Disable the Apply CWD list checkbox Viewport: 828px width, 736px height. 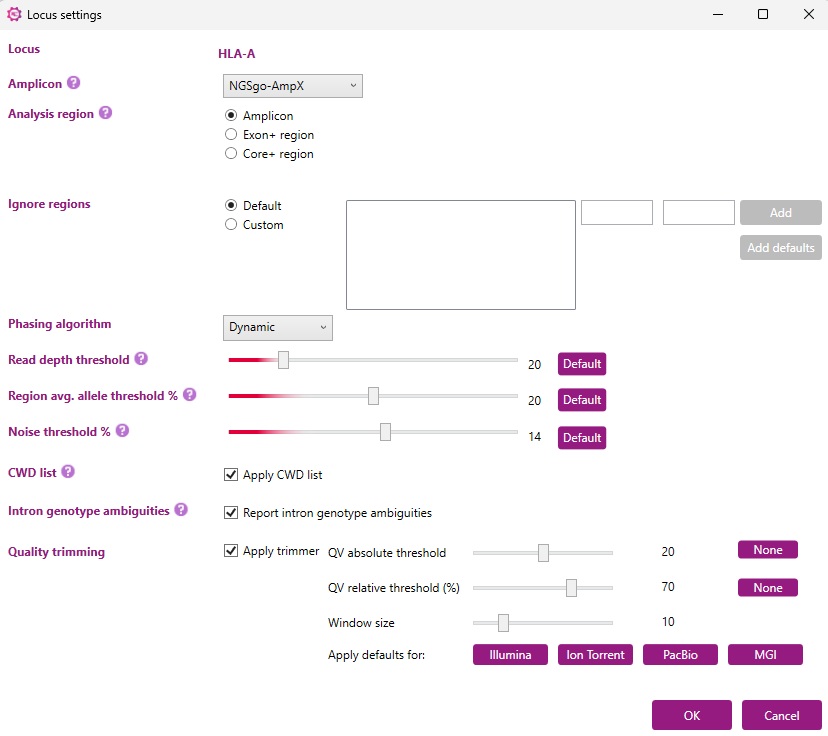coord(232,475)
